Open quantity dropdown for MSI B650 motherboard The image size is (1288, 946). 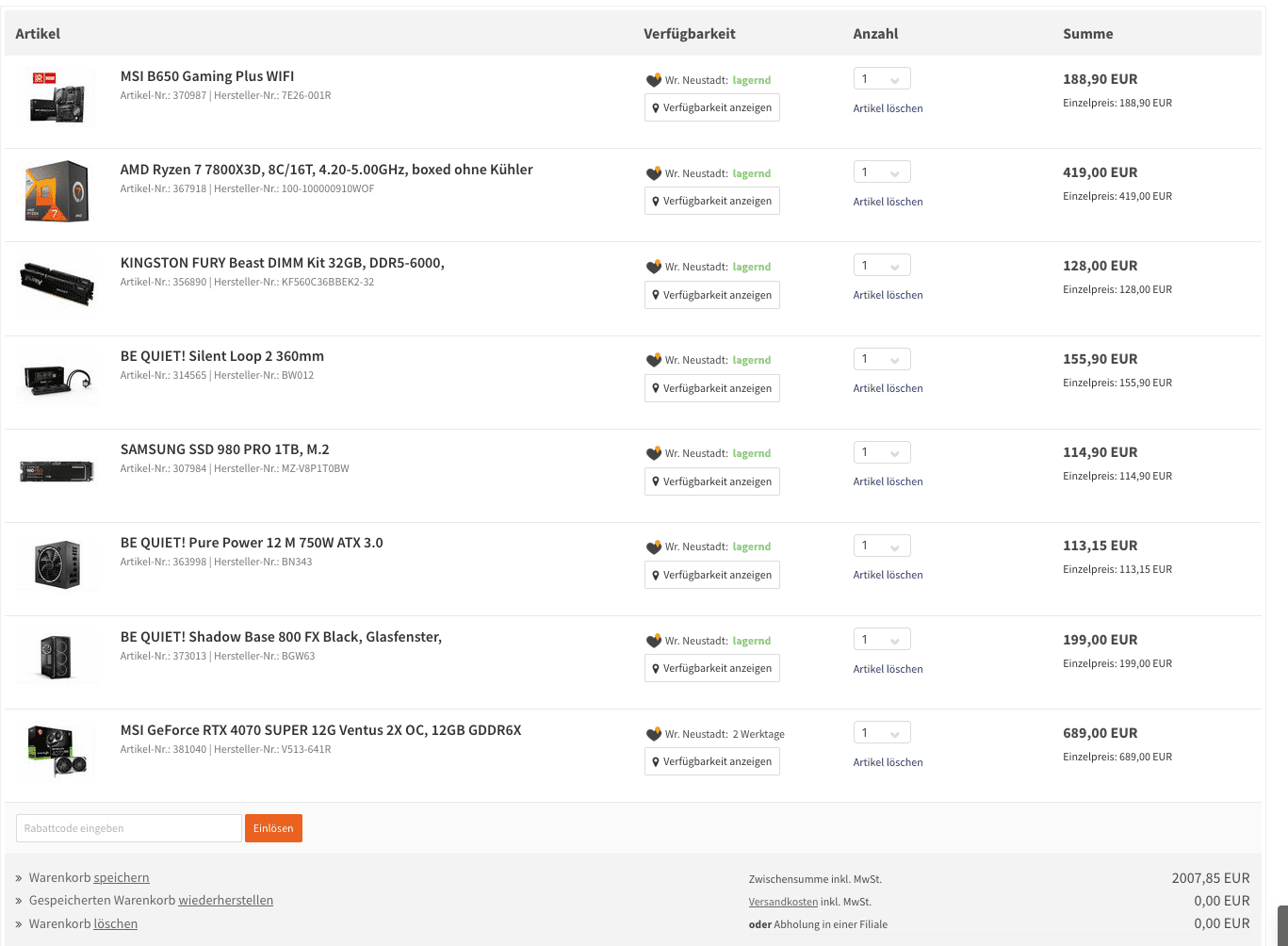point(882,79)
